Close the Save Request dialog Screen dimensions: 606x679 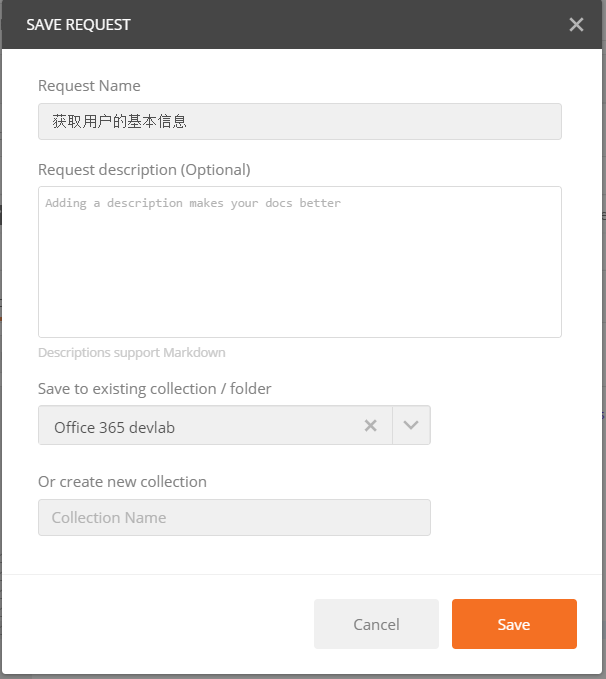coord(576,25)
